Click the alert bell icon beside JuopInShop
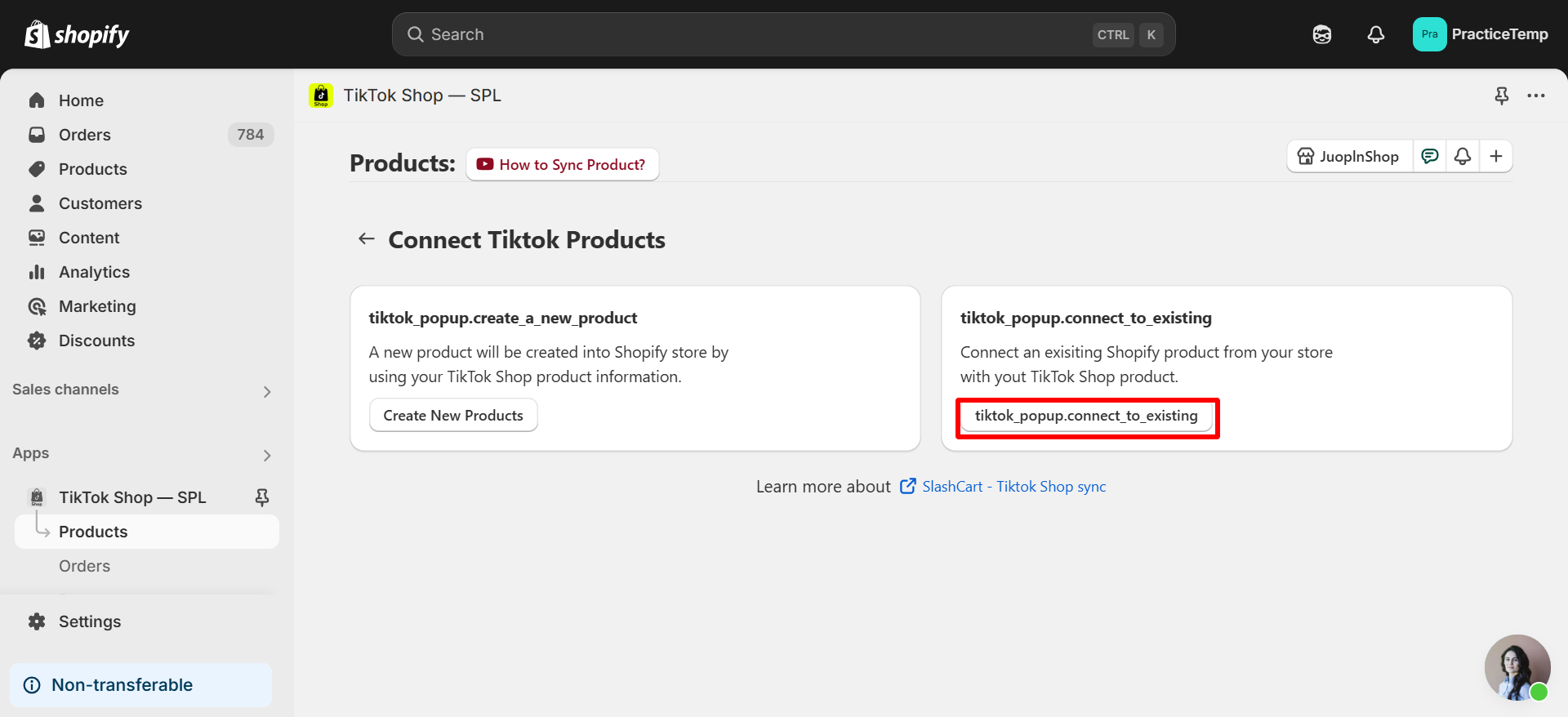Screen dimensions: 1568x717 1463,156
